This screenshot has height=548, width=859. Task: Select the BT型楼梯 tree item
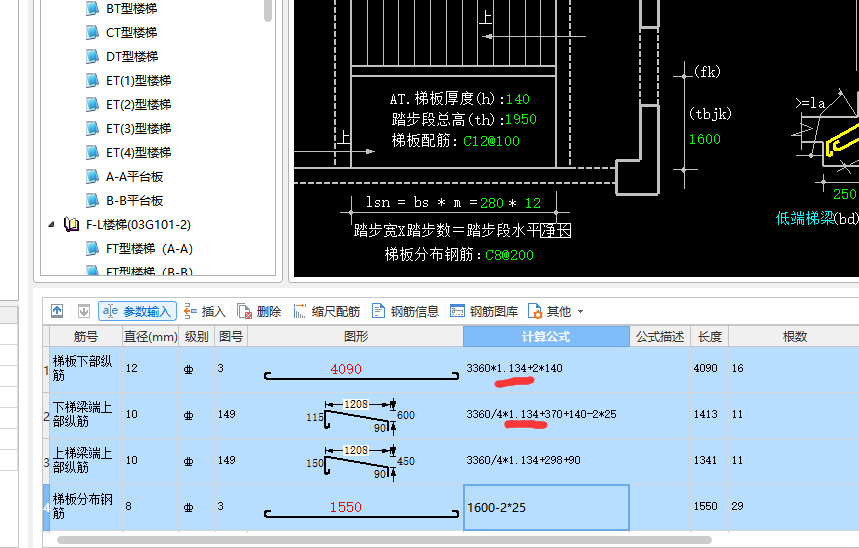(131, 9)
